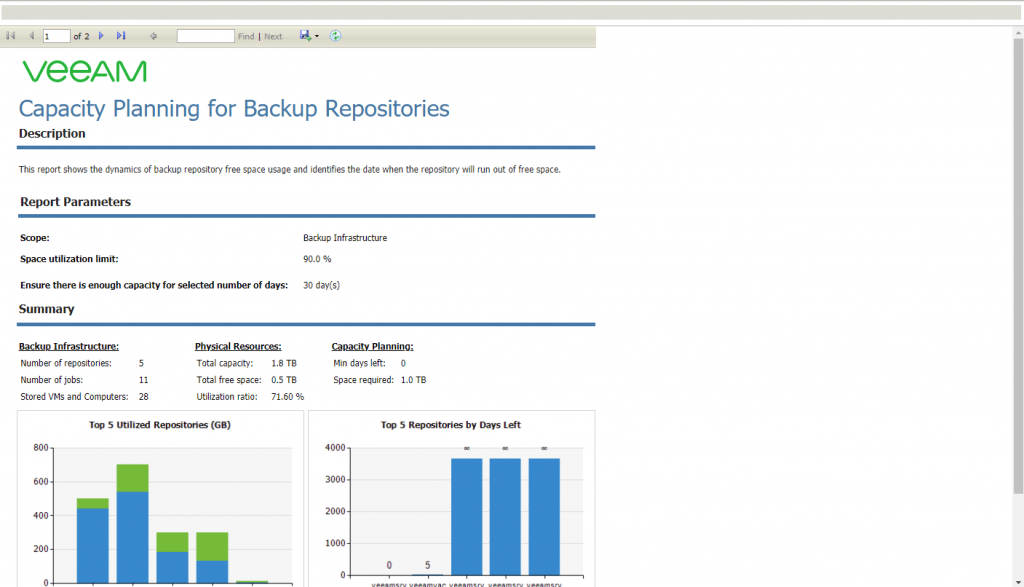
Task: Click the 90.0 % utilization limit value
Action: click(317, 259)
